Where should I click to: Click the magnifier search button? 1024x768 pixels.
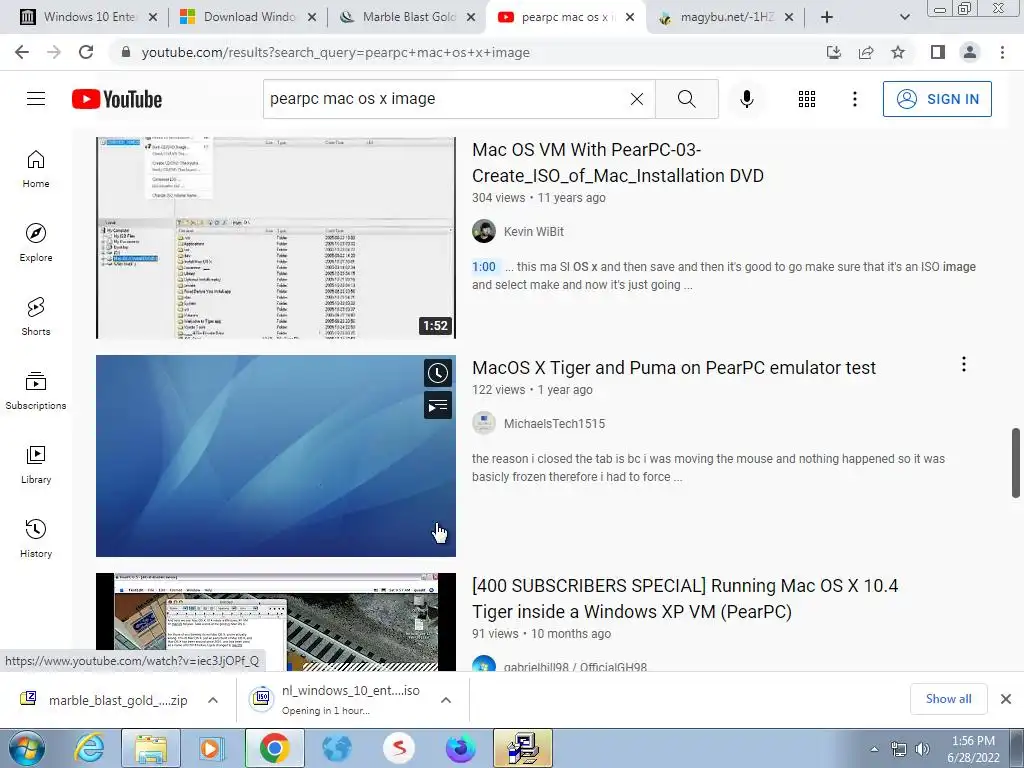click(686, 99)
